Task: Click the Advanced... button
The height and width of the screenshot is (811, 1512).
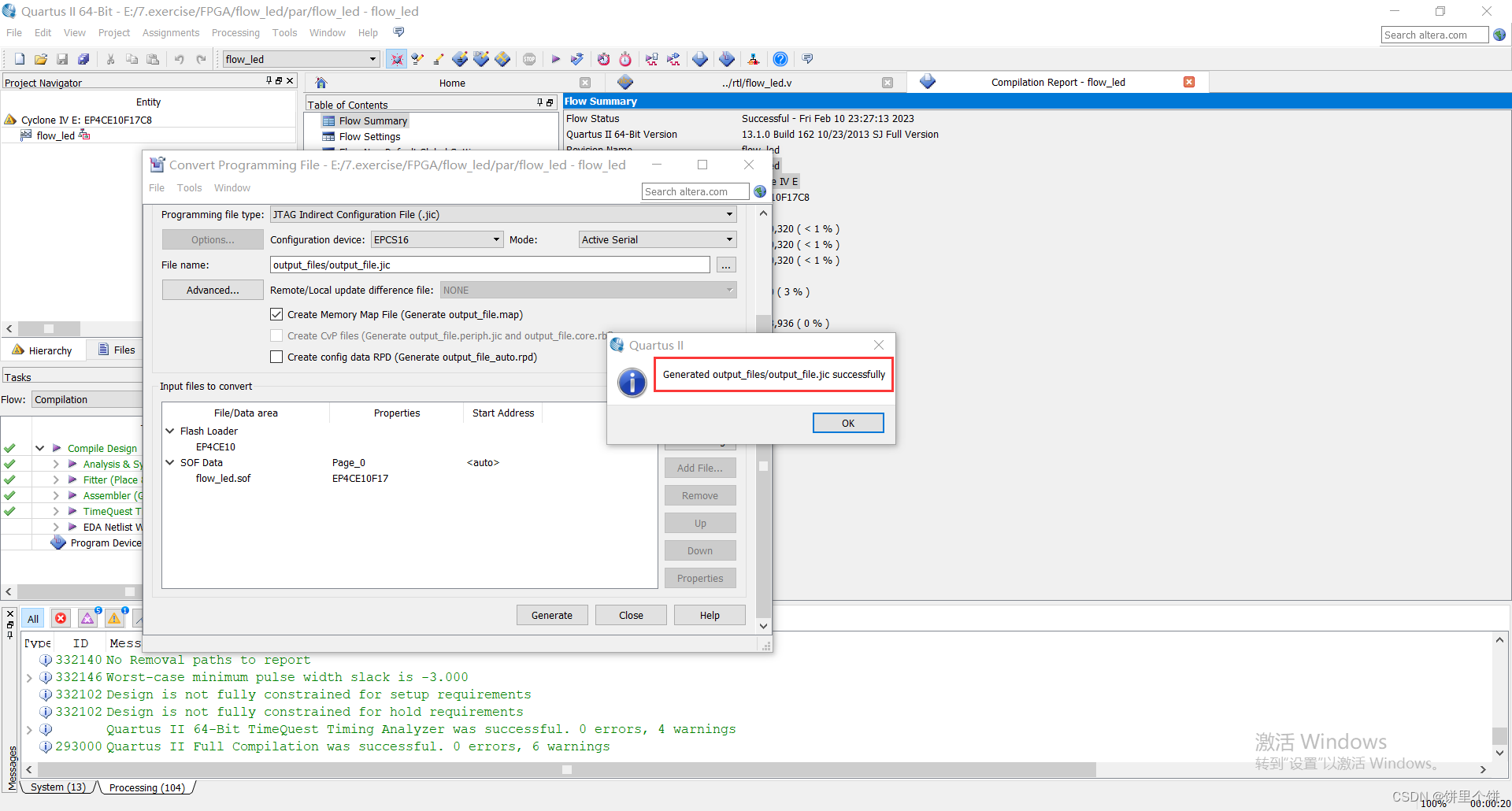Action: tap(213, 290)
